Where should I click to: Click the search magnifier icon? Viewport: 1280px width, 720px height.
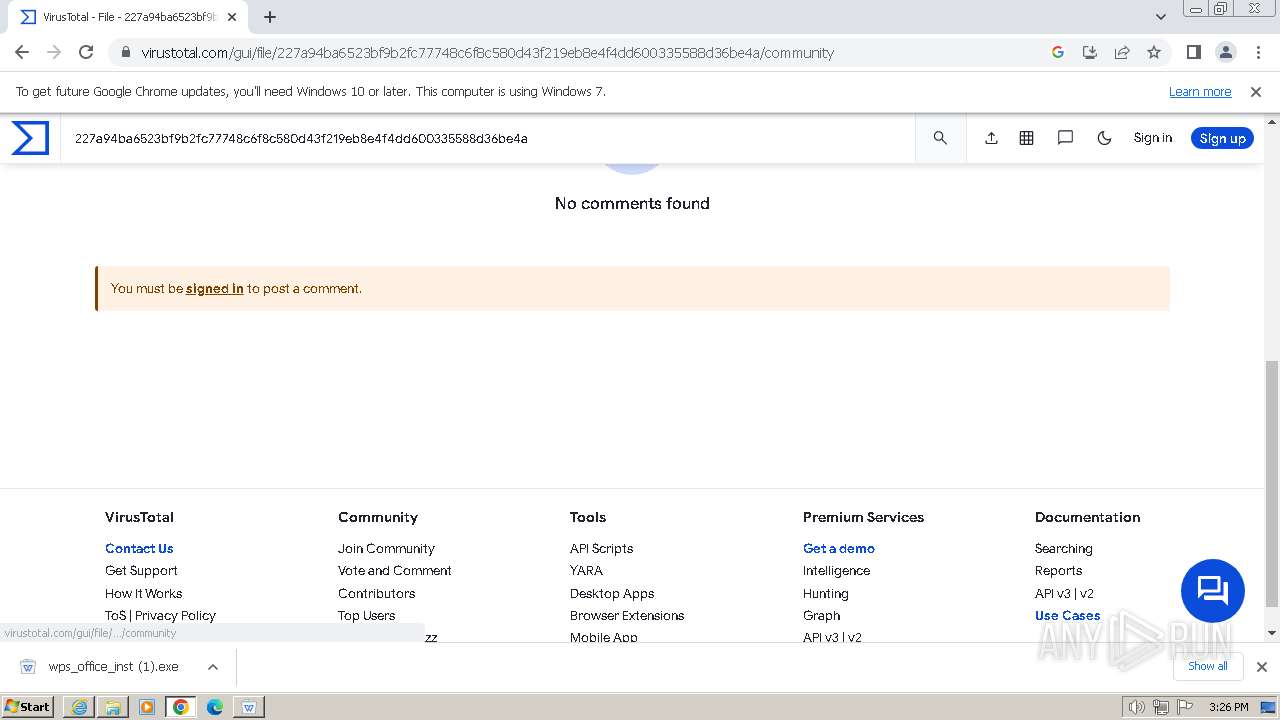(x=940, y=138)
